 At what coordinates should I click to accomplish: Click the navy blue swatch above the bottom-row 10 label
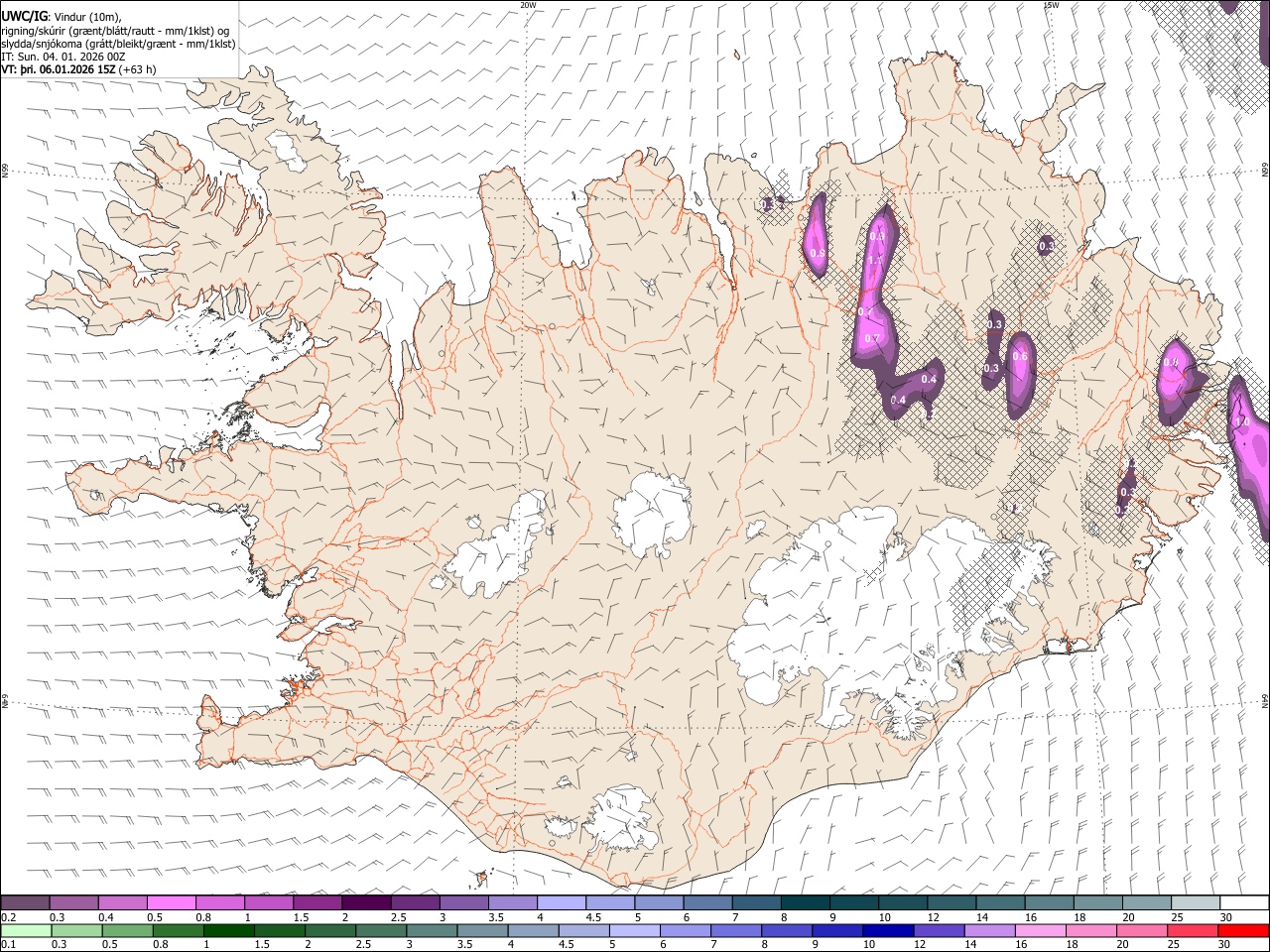coord(888,930)
